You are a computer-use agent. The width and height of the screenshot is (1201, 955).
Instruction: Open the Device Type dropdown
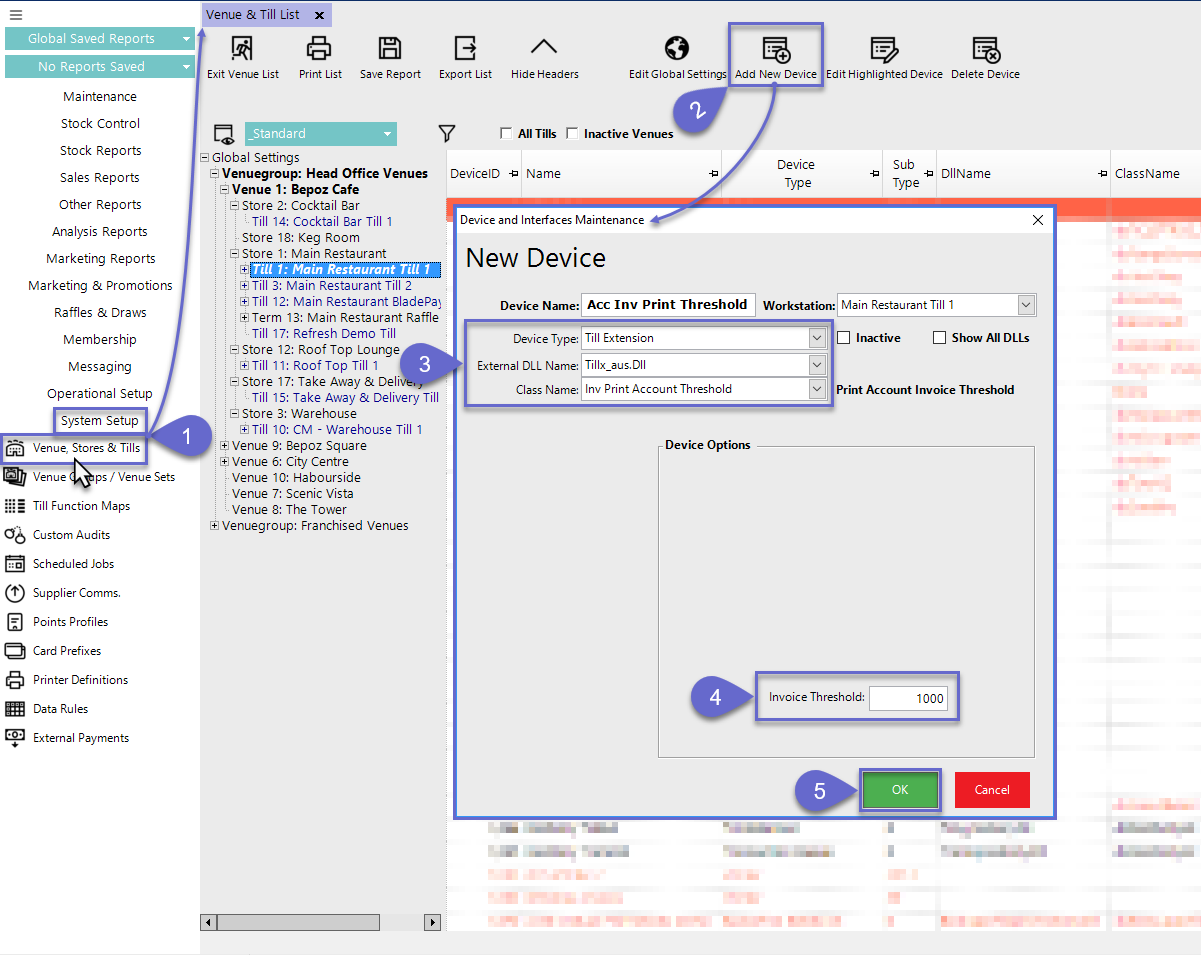pyautogui.click(x=817, y=338)
